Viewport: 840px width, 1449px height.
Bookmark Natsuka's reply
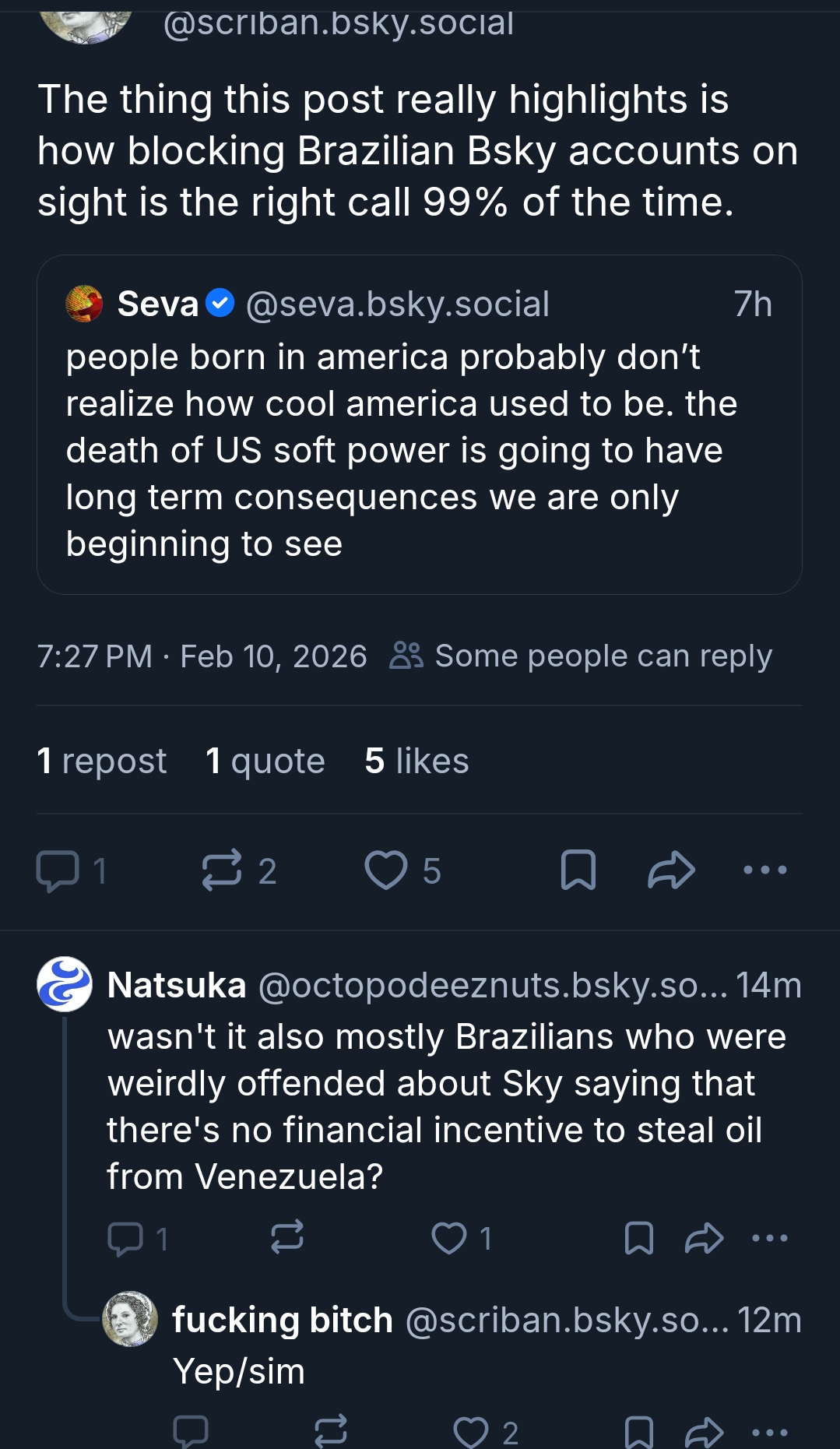pos(639,1238)
